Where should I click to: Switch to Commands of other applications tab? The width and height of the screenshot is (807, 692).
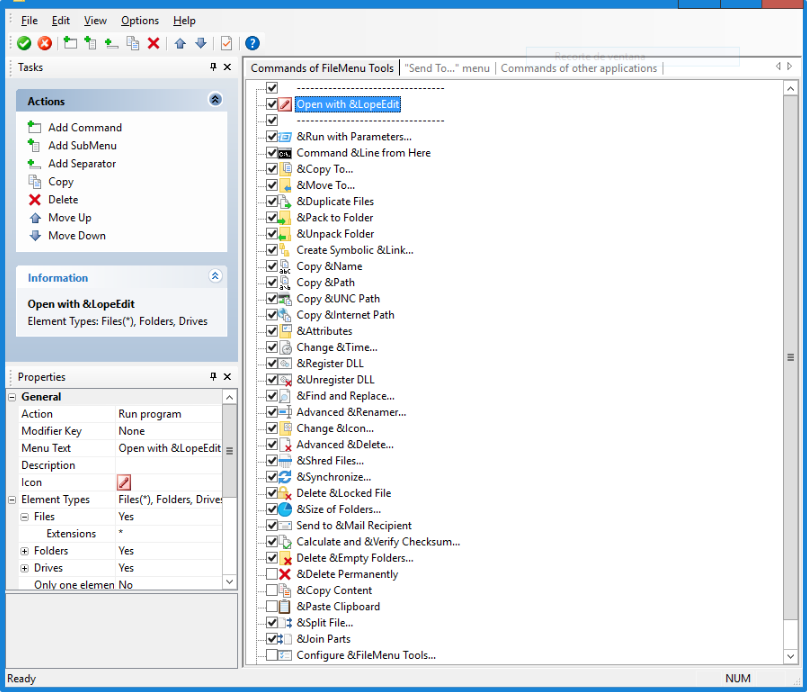pos(579,68)
